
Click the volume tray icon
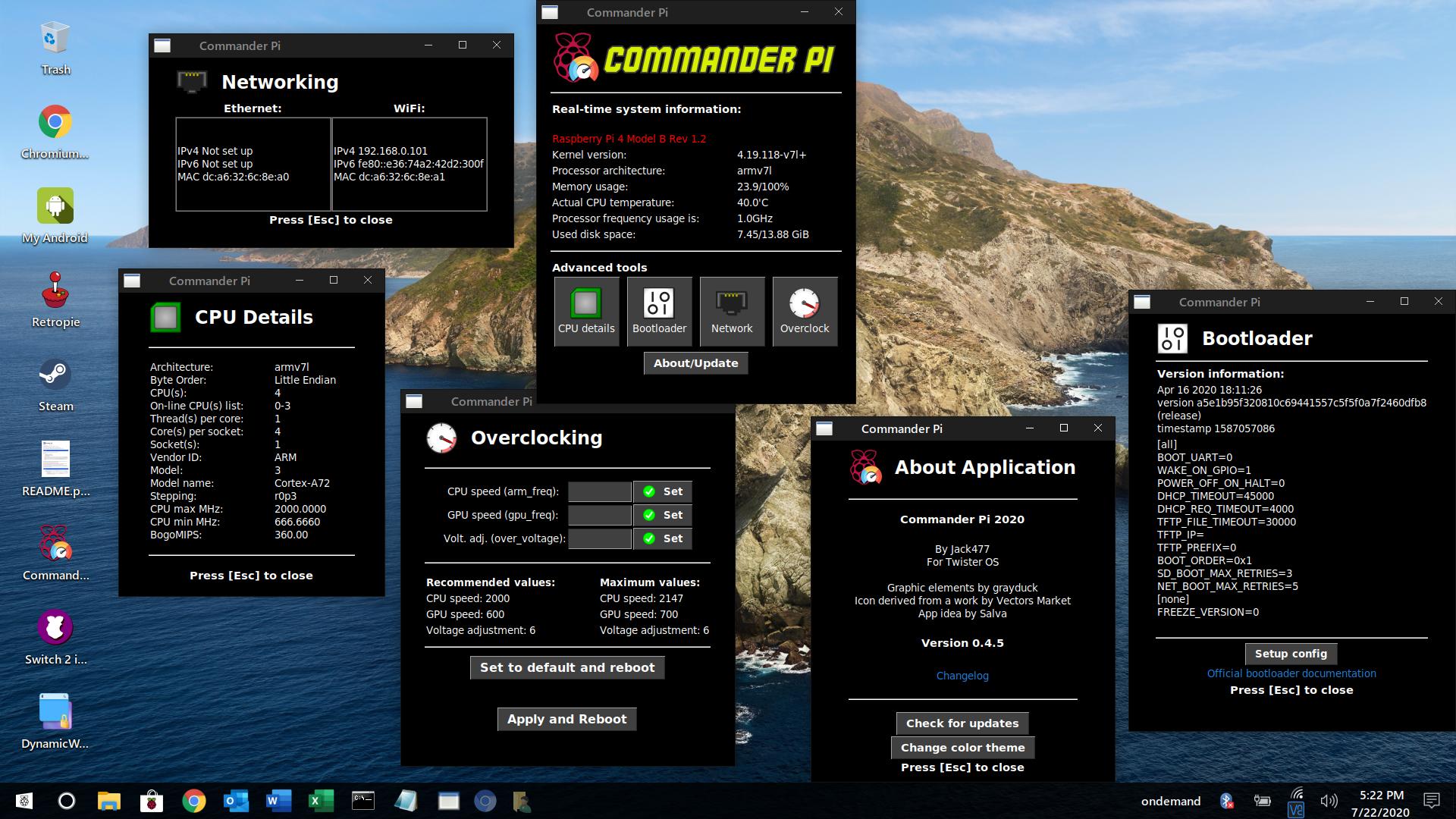tap(1329, 801)
